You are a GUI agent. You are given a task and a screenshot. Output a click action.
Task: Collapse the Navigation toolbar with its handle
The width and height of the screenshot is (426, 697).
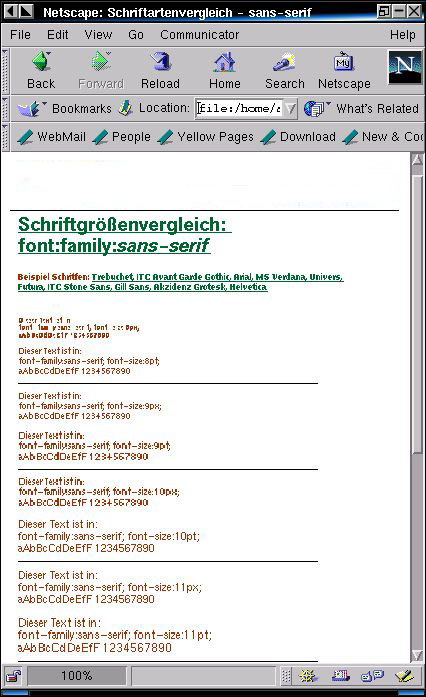(x=5, y=70)
